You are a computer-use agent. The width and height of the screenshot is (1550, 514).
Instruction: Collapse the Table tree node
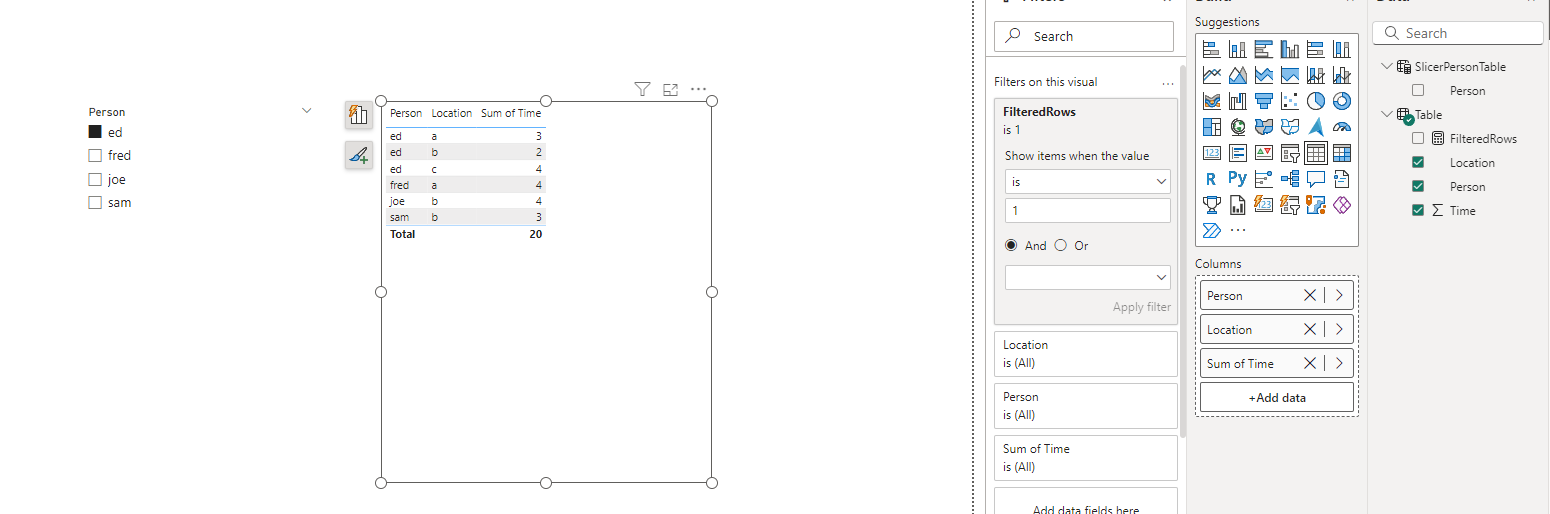pos(1387,114)
